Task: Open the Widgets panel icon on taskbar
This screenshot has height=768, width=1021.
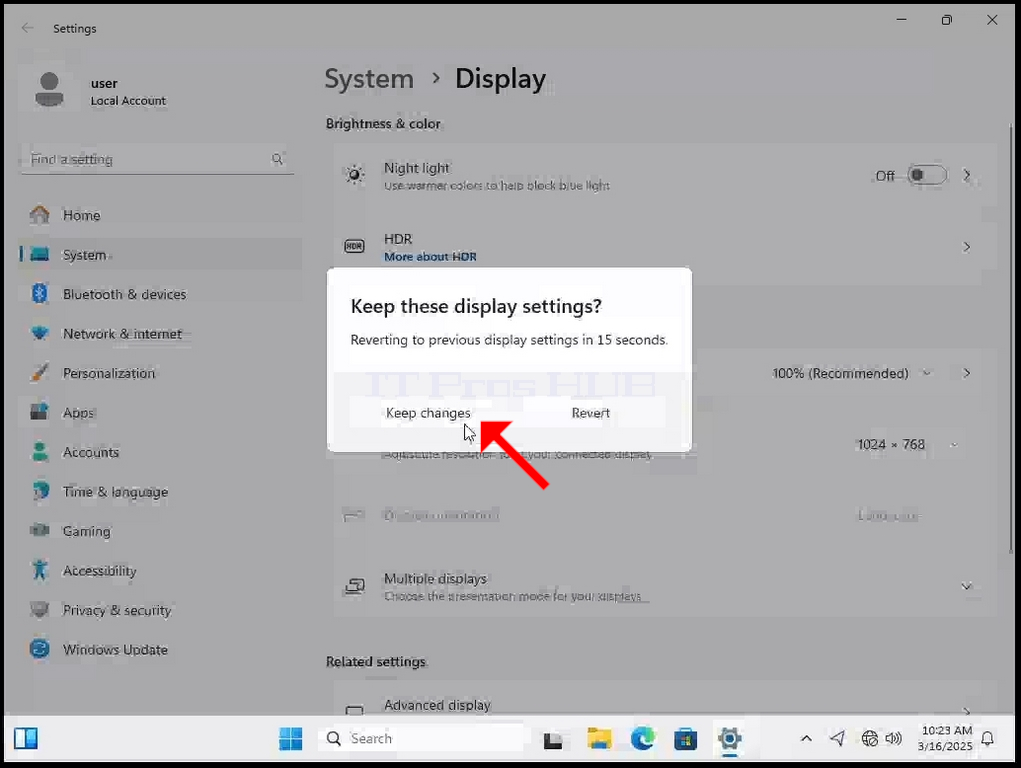Action: click(x=26, y=739)
